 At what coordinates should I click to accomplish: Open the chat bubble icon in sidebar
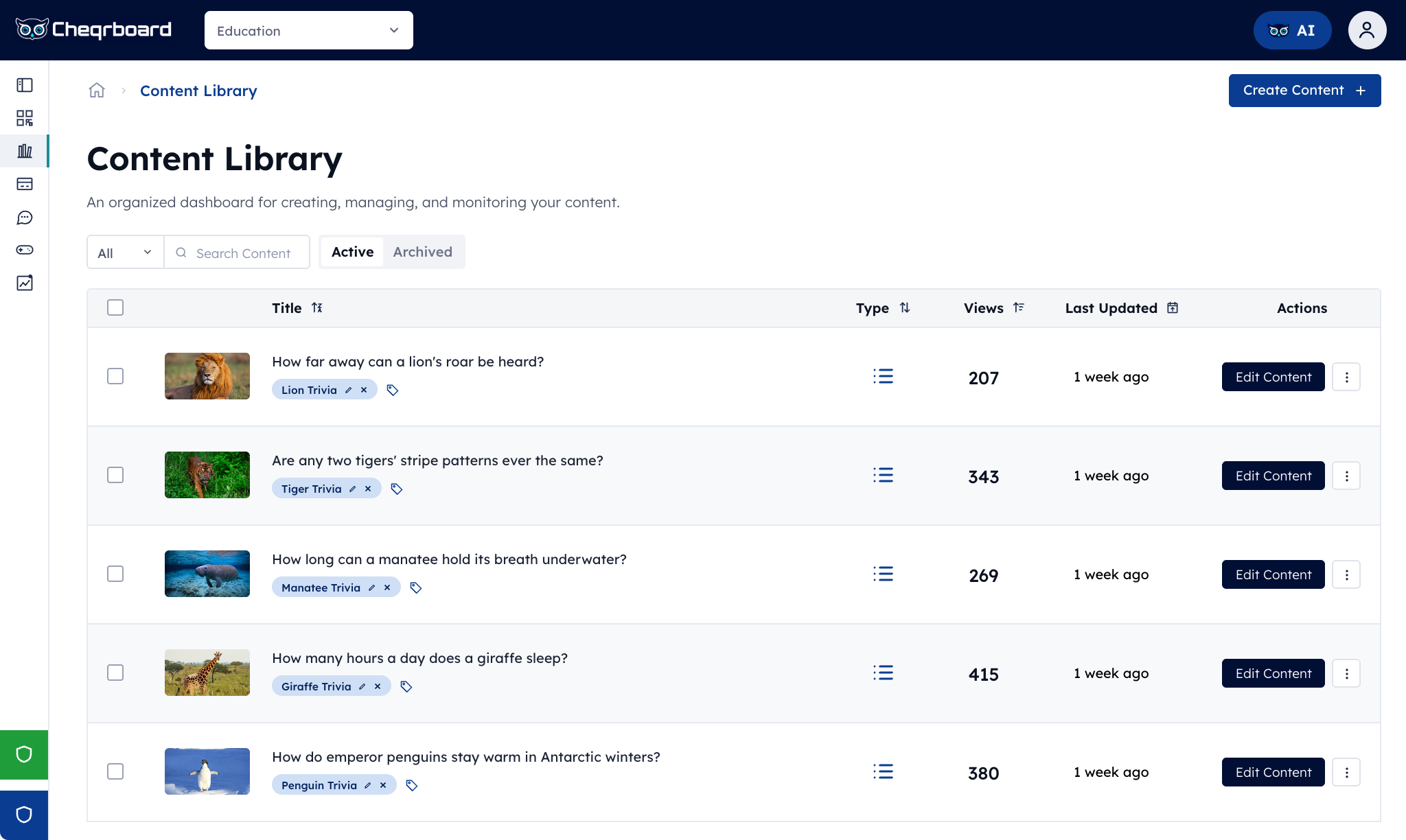(x=25, y=218)
